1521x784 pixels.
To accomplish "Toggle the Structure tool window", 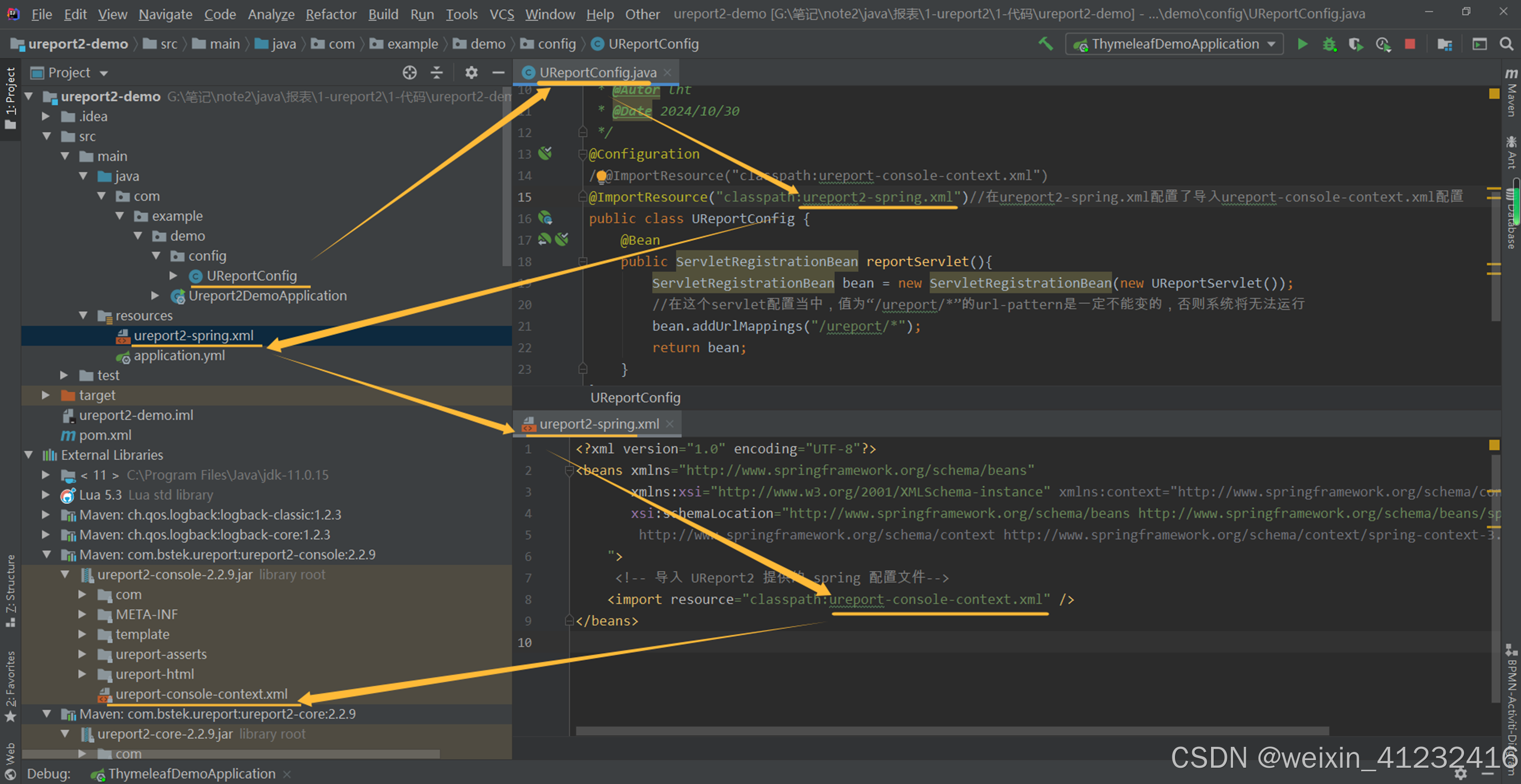I will coord(10,590).
